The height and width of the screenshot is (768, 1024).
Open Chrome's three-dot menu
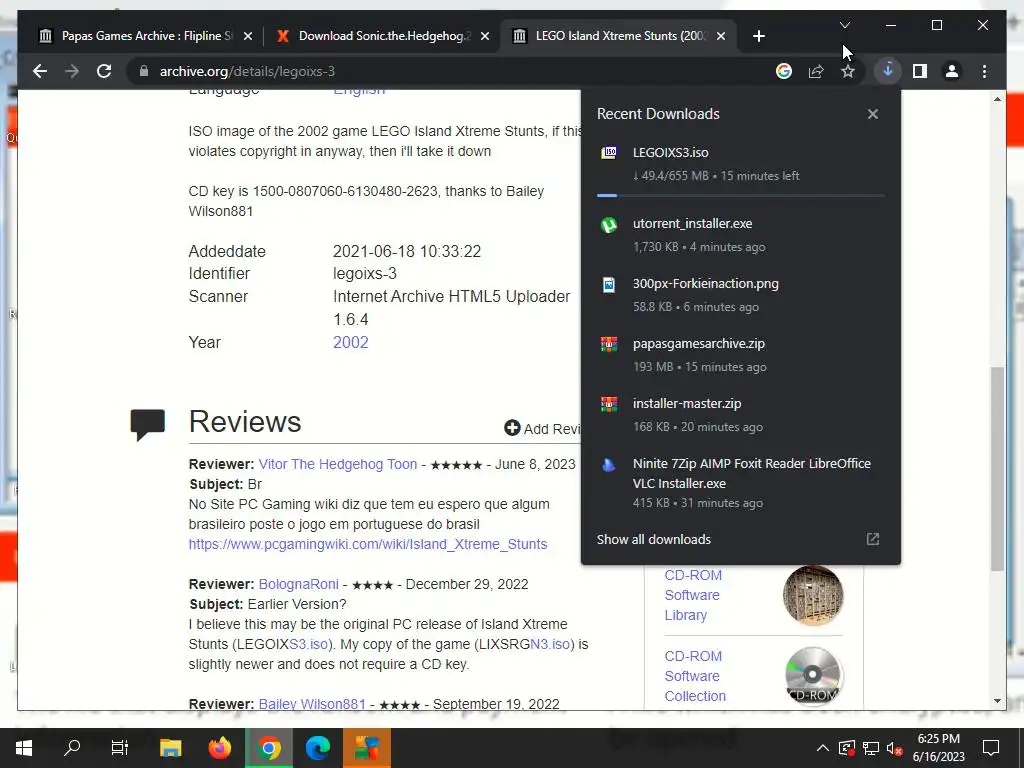[x=984, y=71]
